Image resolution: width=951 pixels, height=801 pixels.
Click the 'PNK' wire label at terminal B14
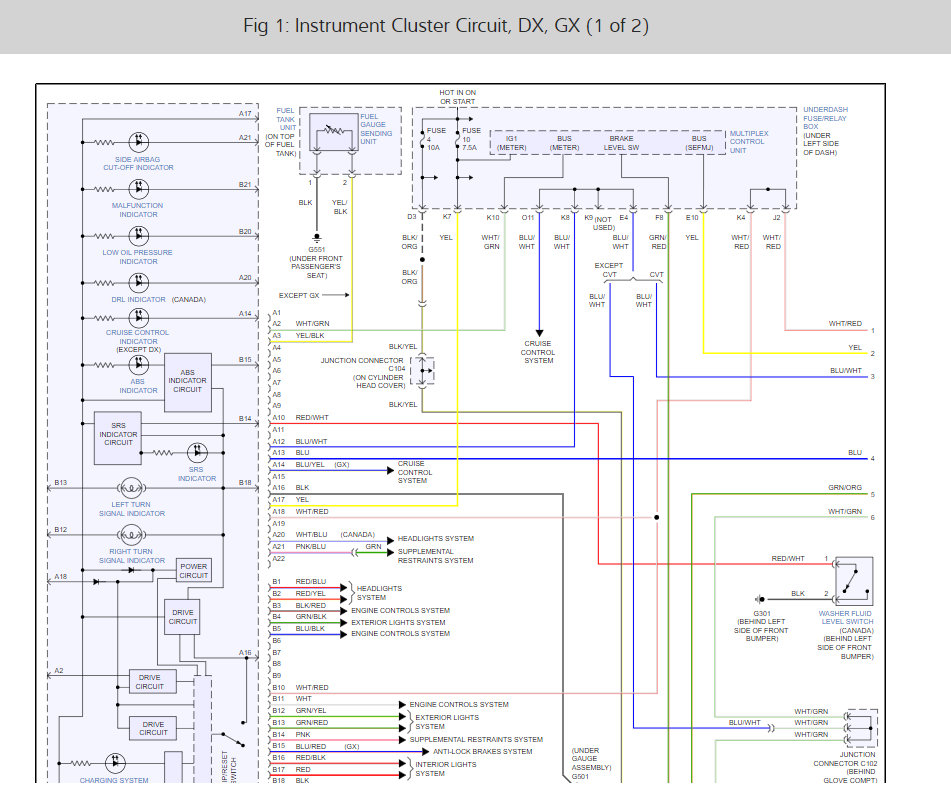pos(303,734)
